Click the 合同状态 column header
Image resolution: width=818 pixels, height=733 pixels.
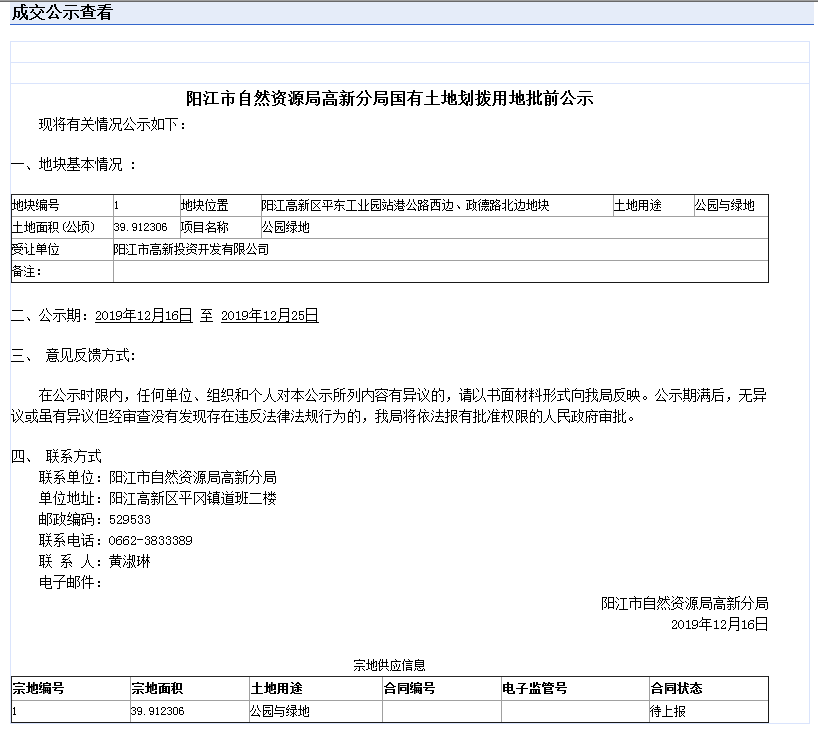[676, 688]
